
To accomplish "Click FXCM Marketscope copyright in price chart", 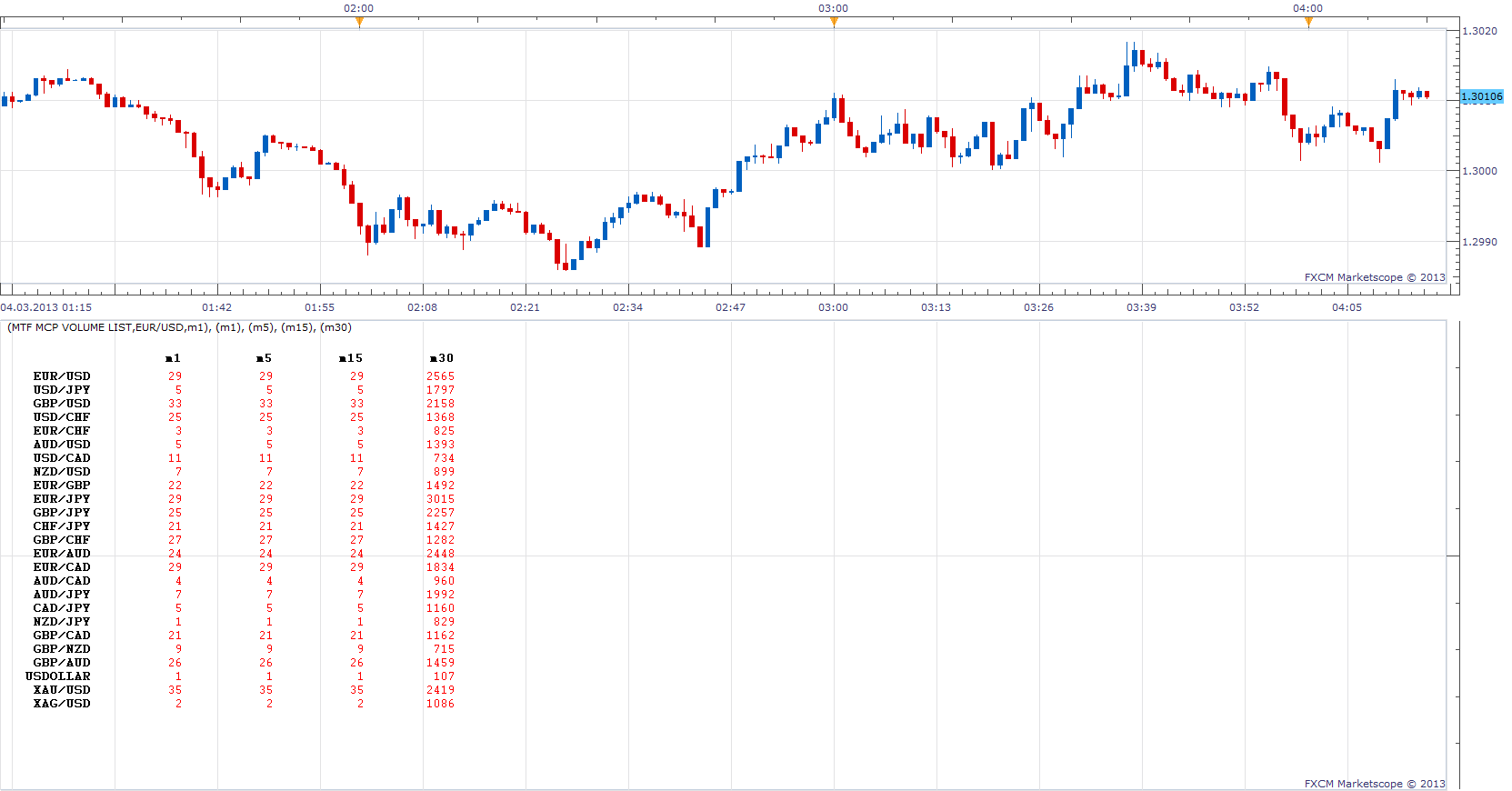I will 1375,277.
